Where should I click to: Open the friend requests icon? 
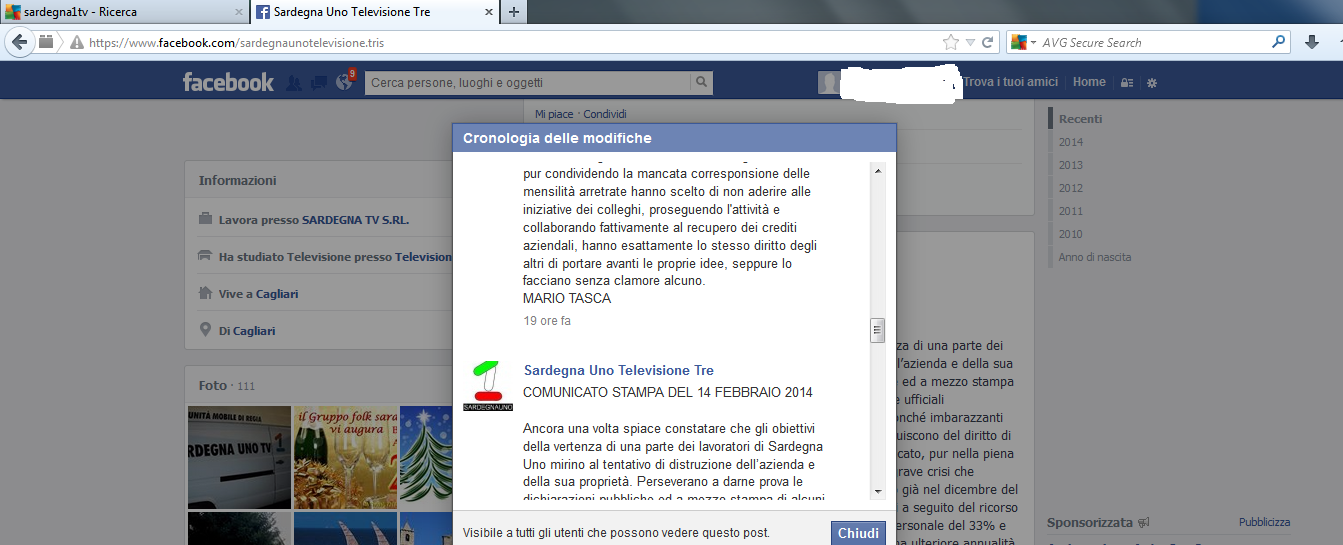(295, 82)
